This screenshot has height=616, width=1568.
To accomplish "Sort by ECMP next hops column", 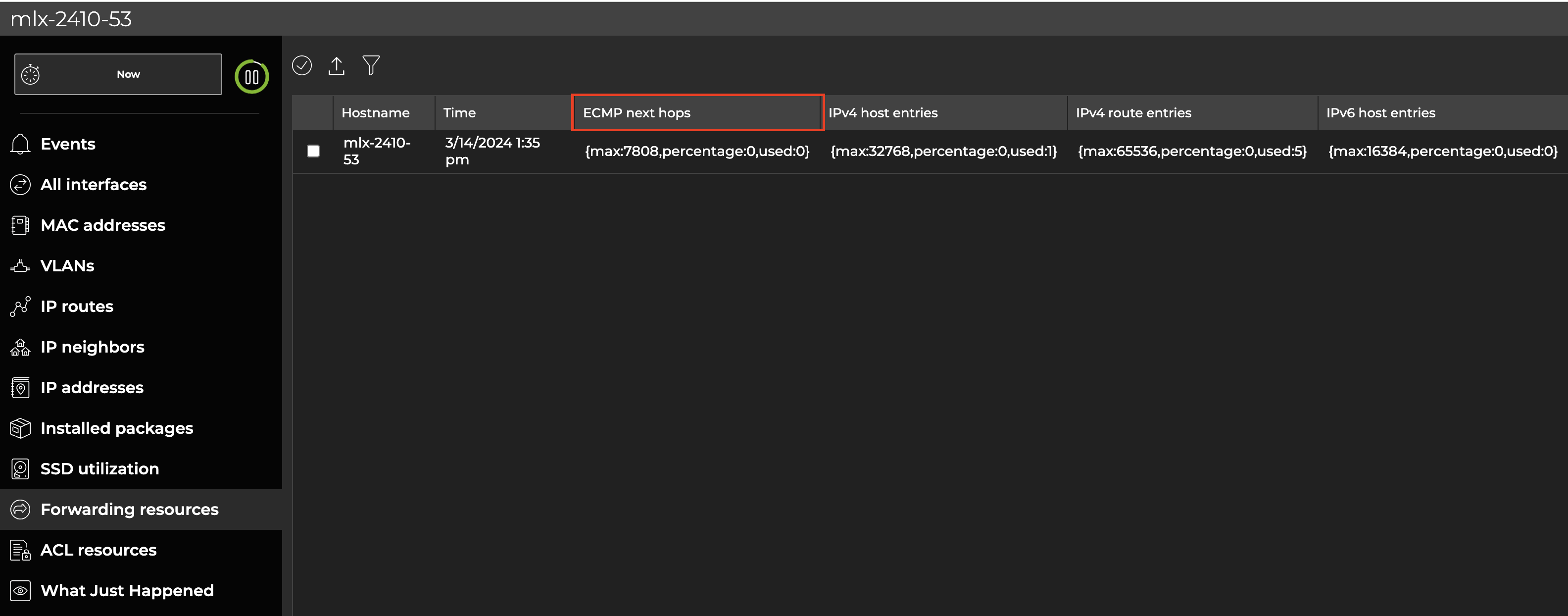I will click(636, 112).
